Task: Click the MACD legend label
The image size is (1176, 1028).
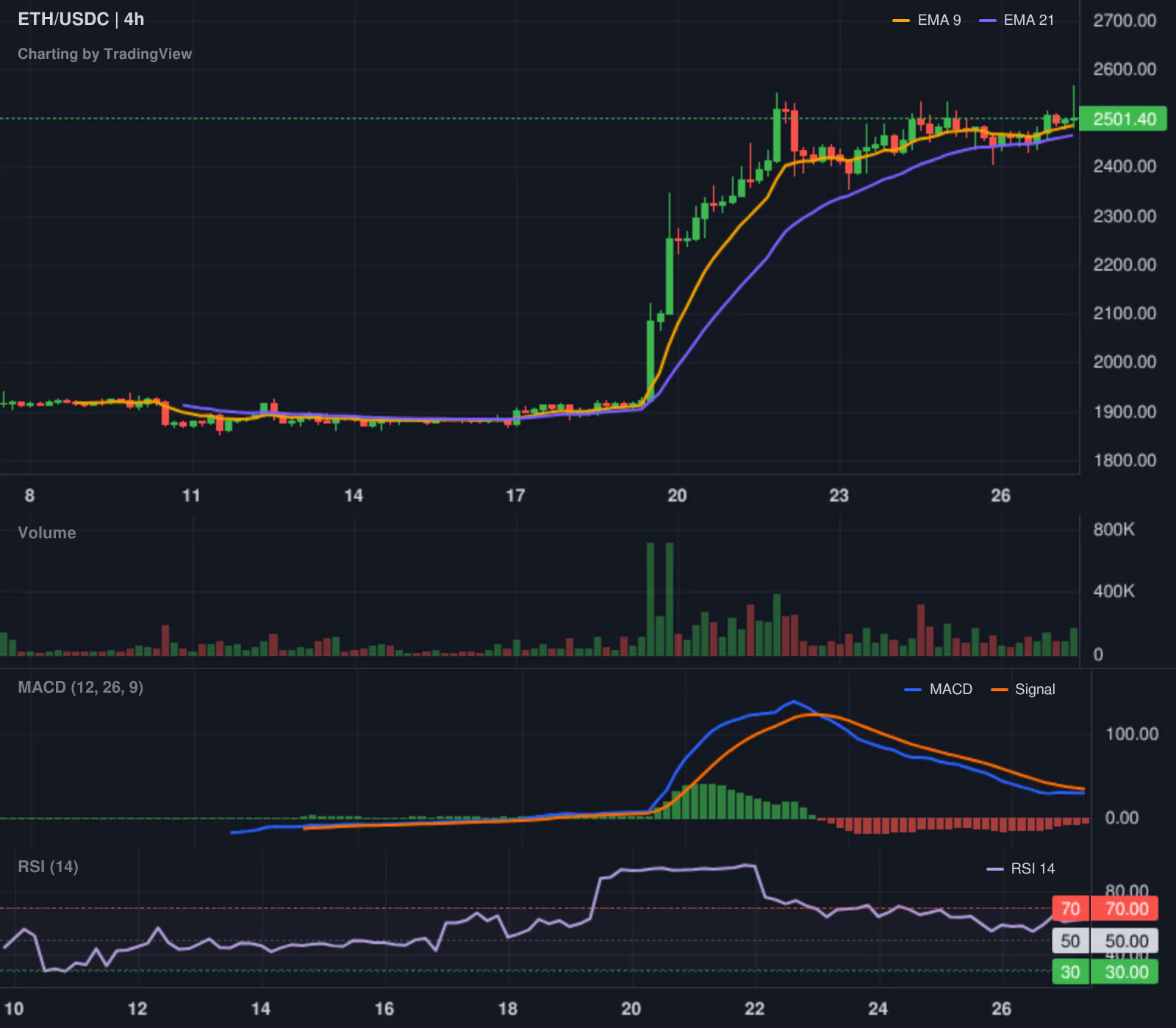Action: tap(950, 689)
